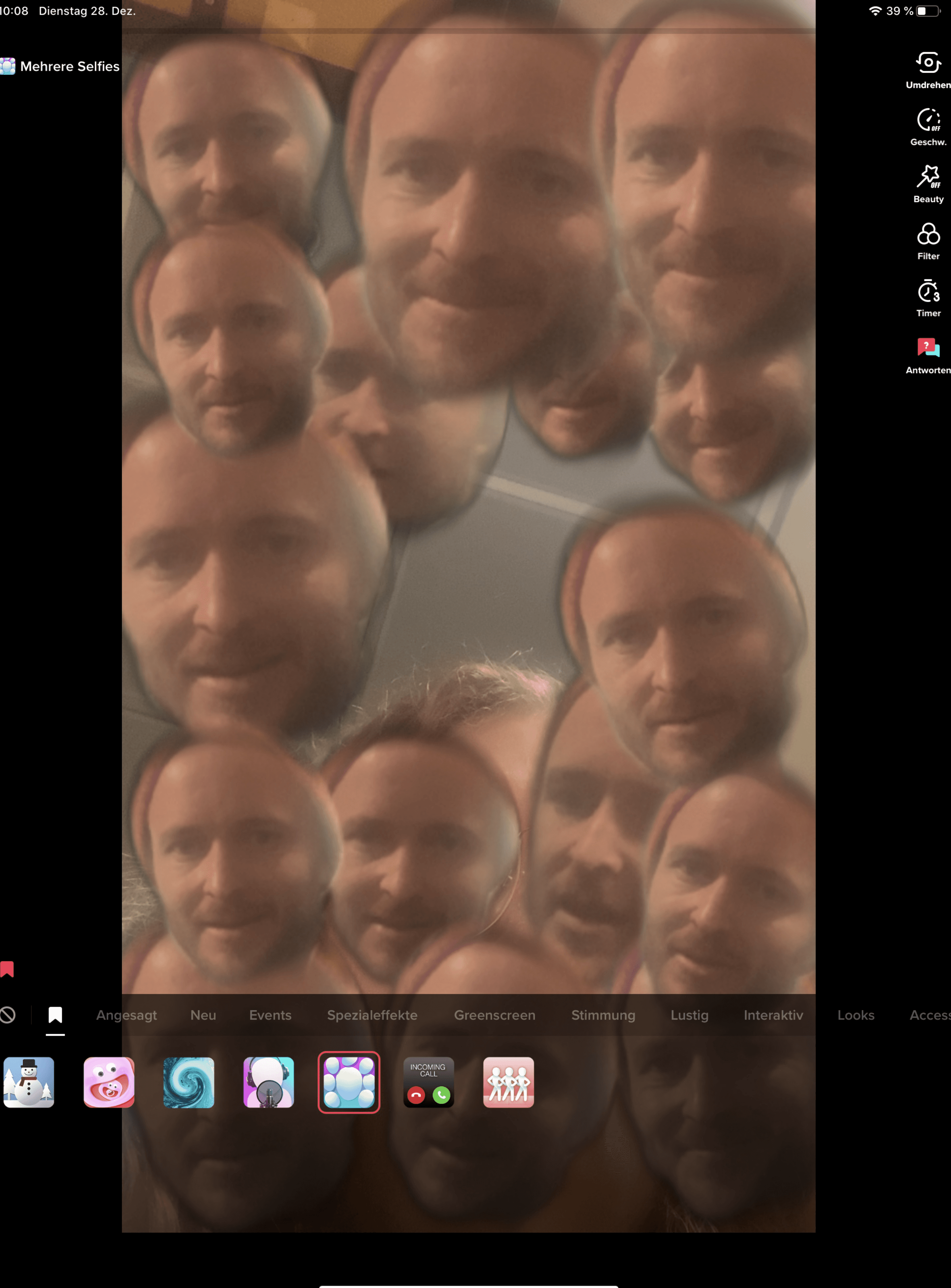Tap the Umdrehen camera flip icon

pos(928,63)
